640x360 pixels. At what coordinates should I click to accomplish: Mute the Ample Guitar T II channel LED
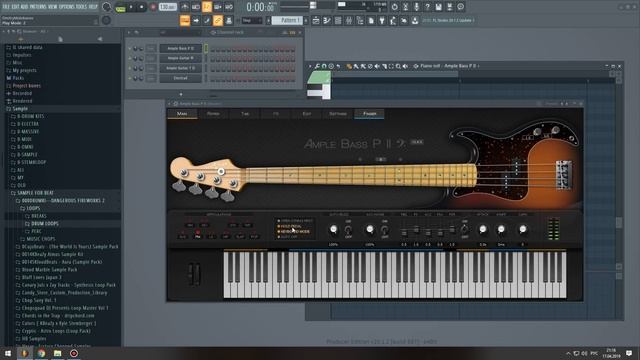pos(130,68)
